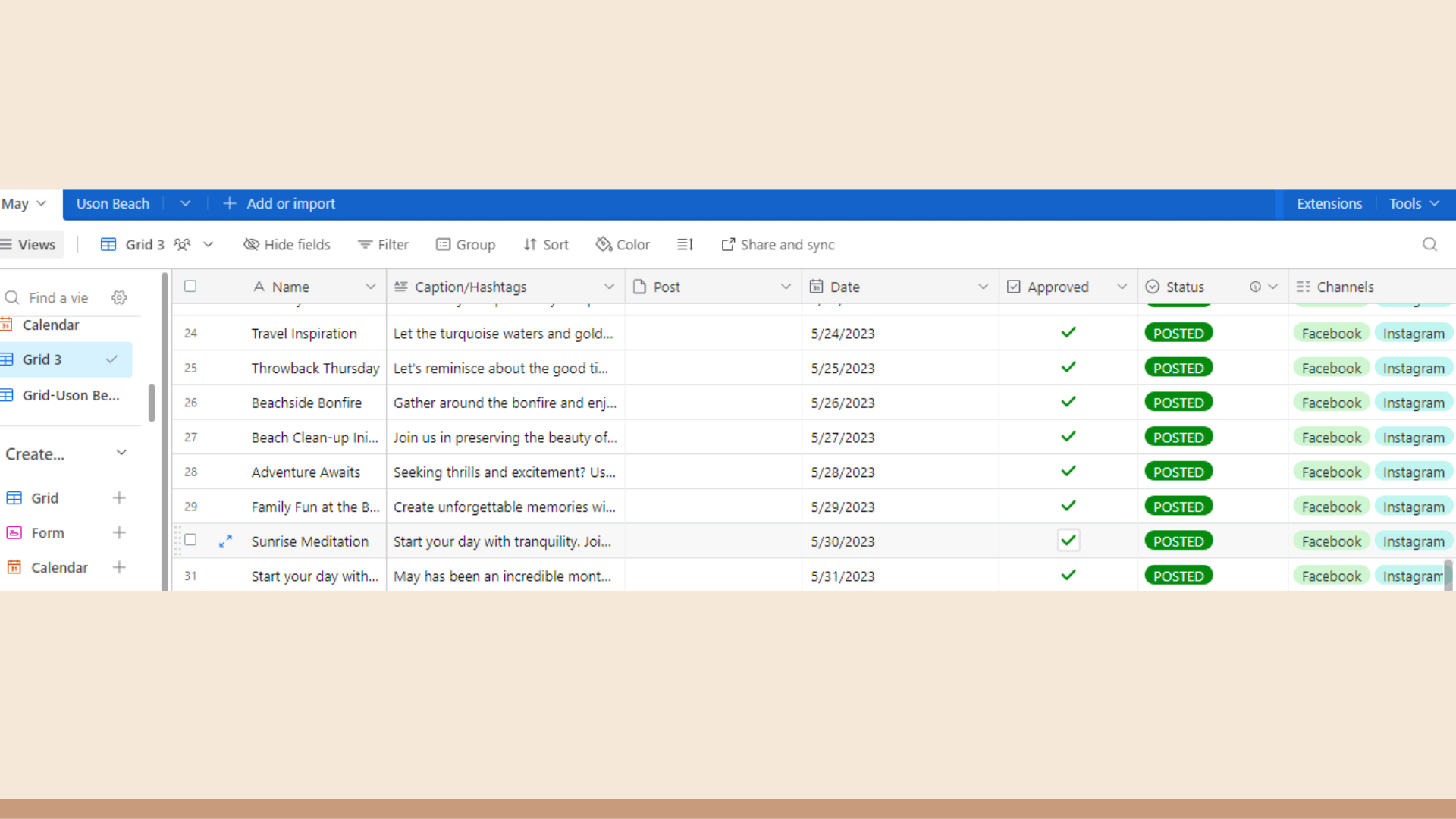
Task: Open the Uson Beach table tab
Action: click(x=113, y=203)
